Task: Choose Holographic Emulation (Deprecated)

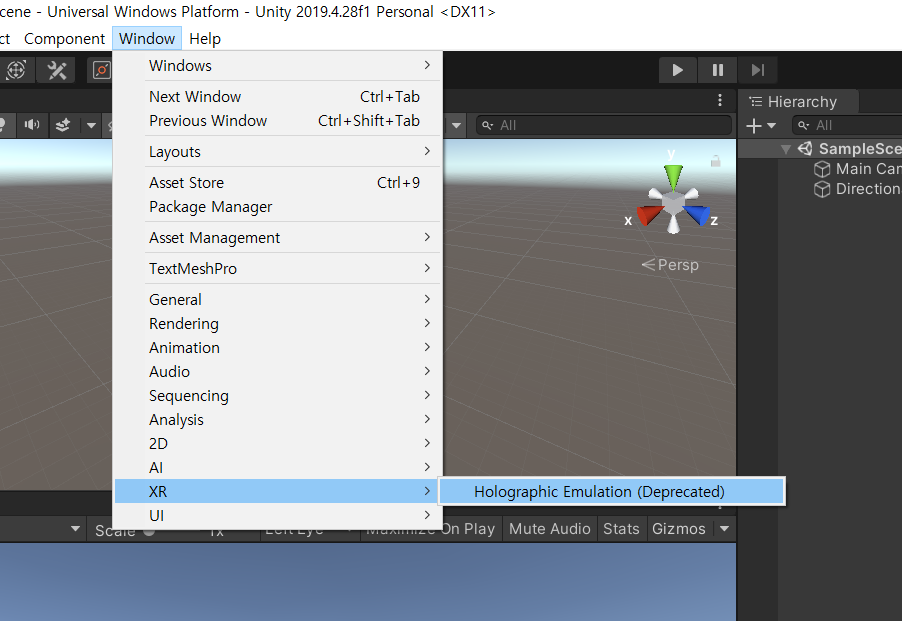Action: (x=611, y=492)
